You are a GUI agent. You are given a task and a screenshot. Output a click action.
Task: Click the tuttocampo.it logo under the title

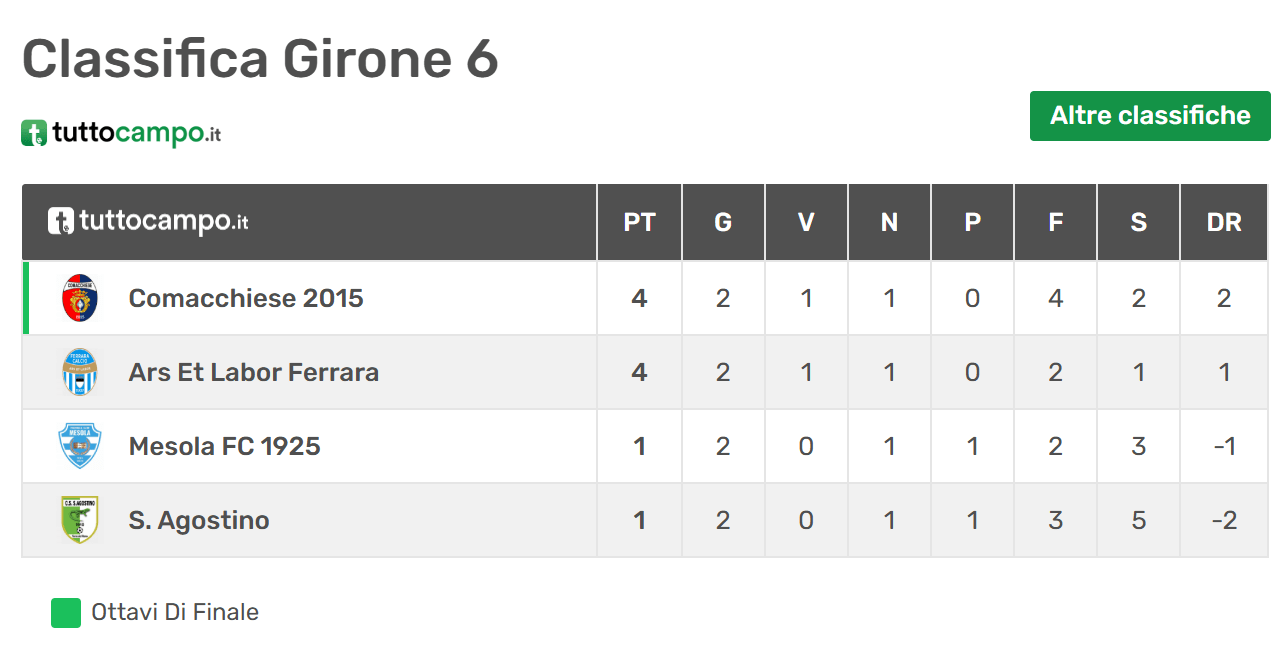coord(121,133)
